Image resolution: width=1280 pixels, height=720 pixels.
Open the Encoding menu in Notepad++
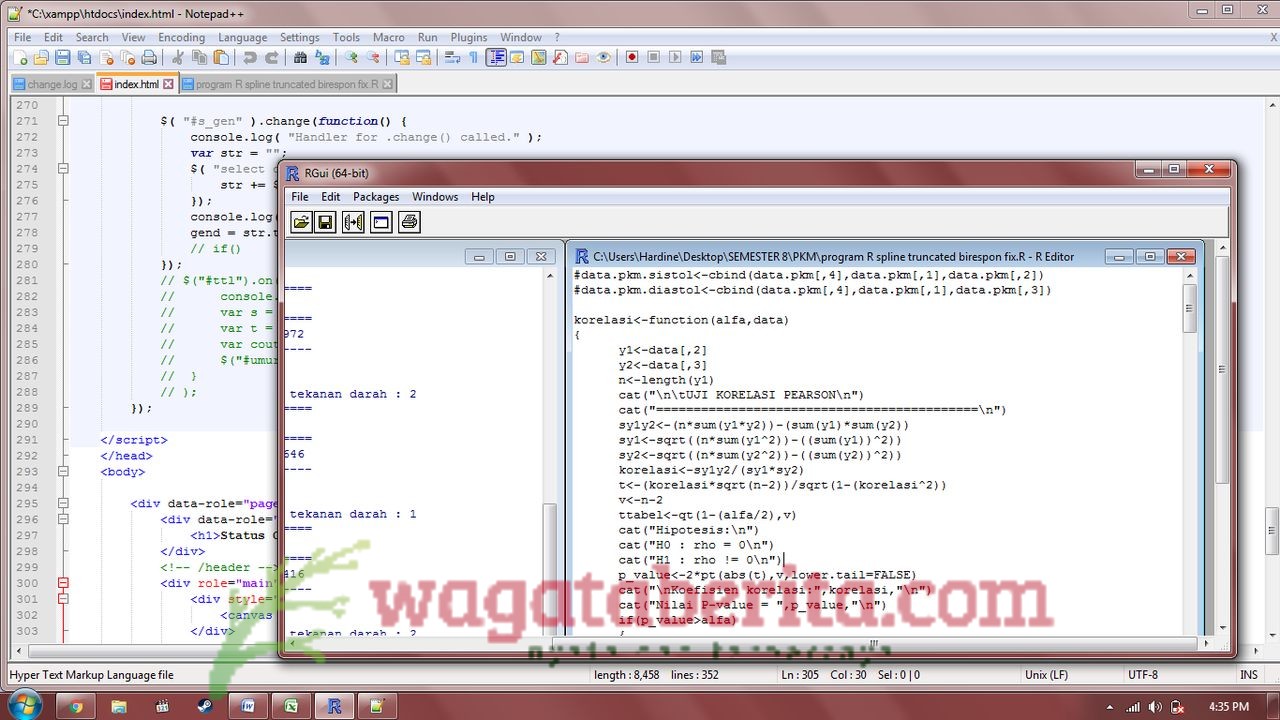coord(181,37)
